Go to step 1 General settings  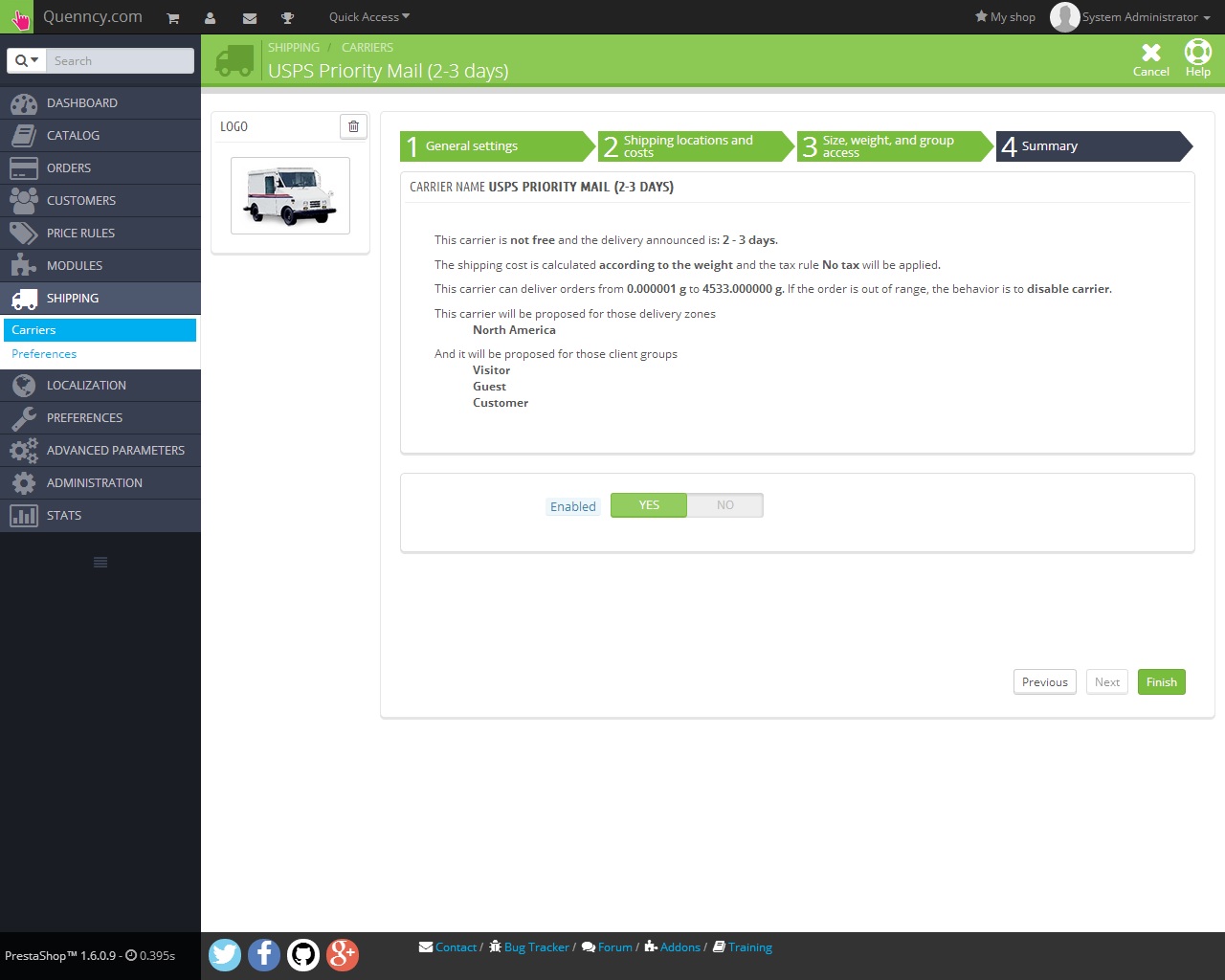point(498,146)
